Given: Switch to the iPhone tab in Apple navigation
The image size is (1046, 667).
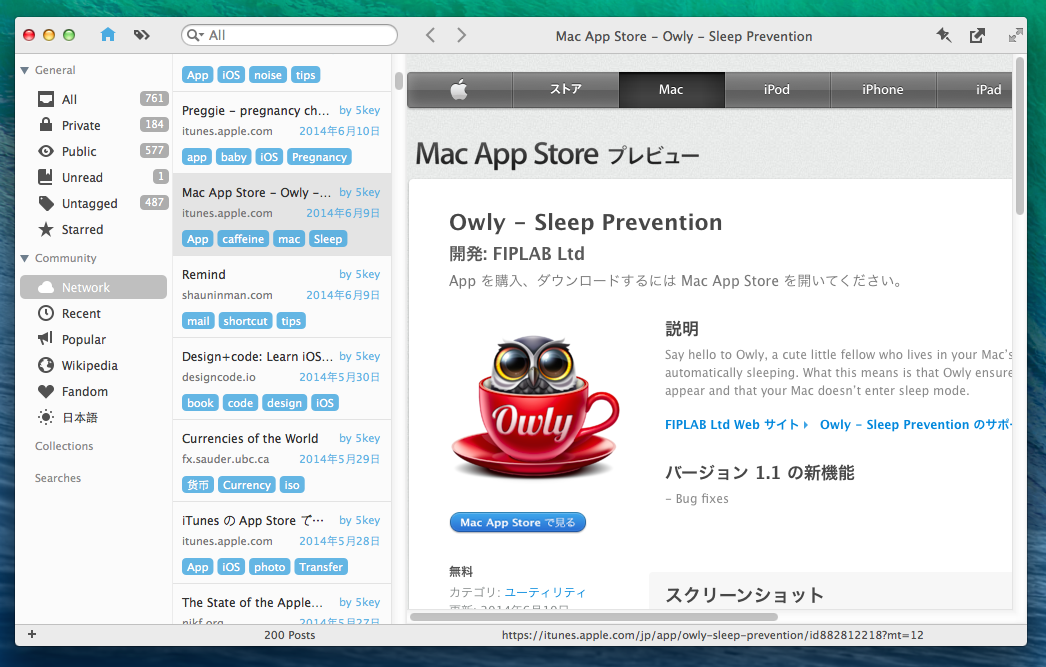Looking at the screenshot, I should coord(882,89).
